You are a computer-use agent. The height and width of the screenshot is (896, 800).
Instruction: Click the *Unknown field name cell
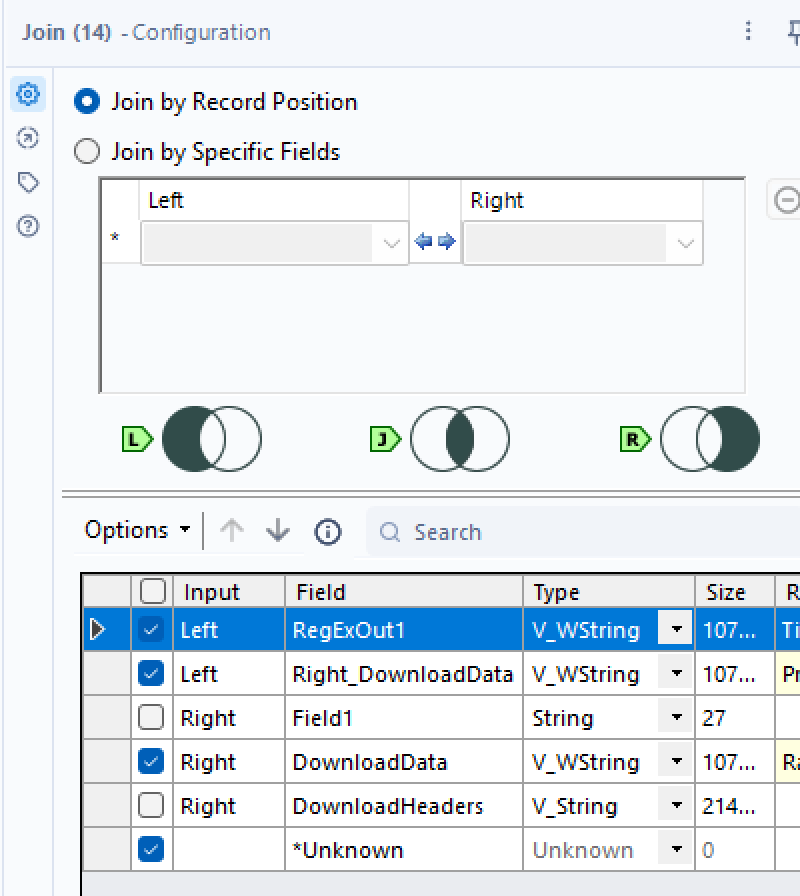click(x=404, y=850)
